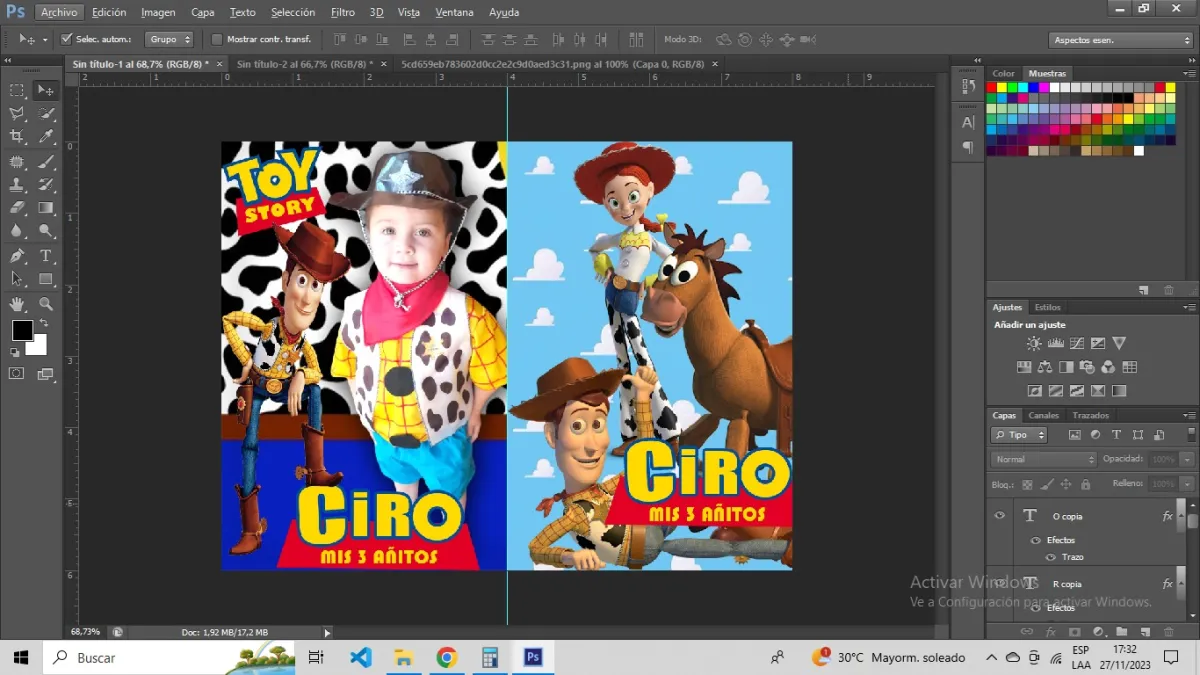Select the Brush tool
Viewport: 1200px width, 675px height.
coord(46,161)
